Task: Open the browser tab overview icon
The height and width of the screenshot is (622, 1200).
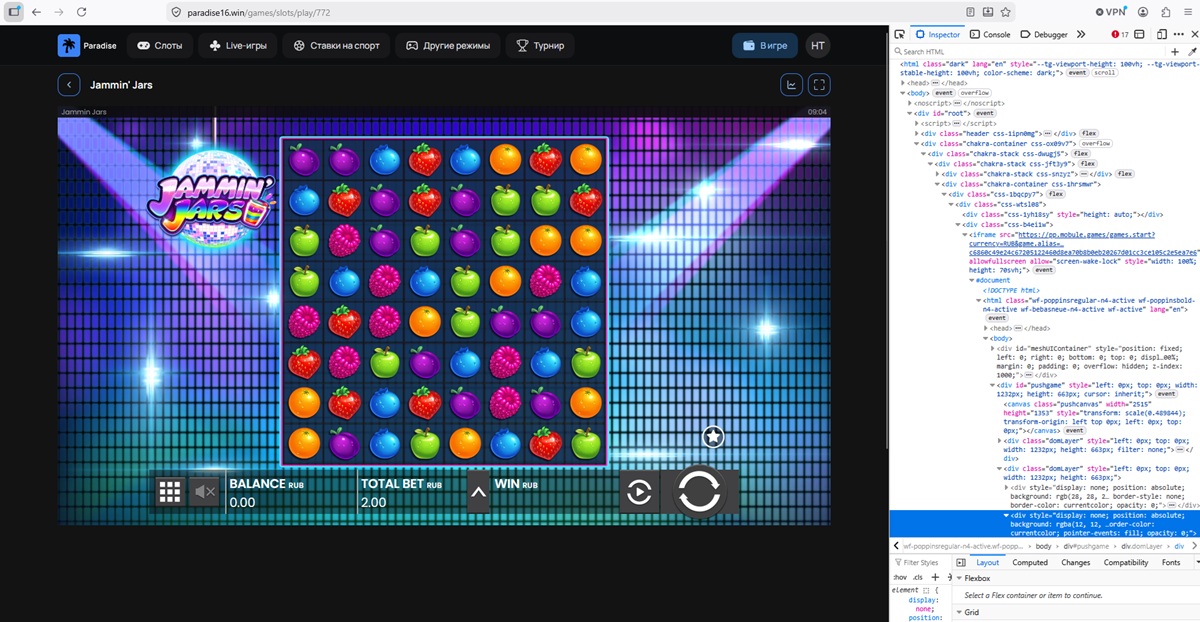Action: click(x=13, y=12)
